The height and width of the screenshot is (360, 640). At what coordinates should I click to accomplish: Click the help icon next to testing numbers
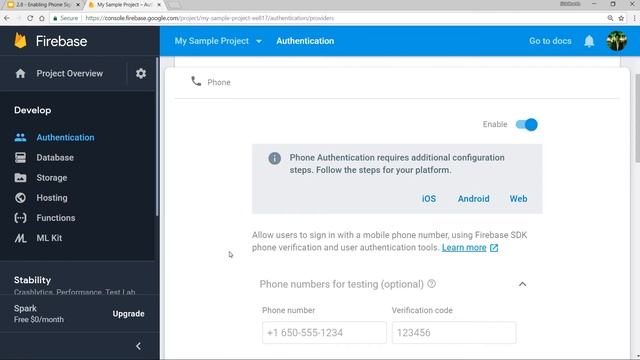click(431, 284)
